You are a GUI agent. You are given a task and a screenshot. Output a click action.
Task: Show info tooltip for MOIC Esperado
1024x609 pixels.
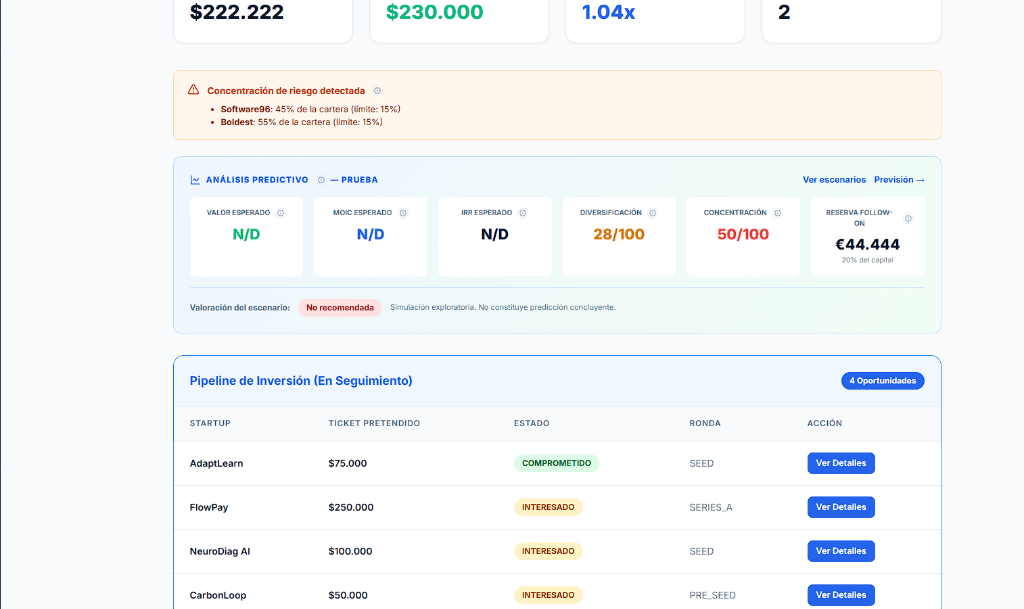click(x=403, y=213)
